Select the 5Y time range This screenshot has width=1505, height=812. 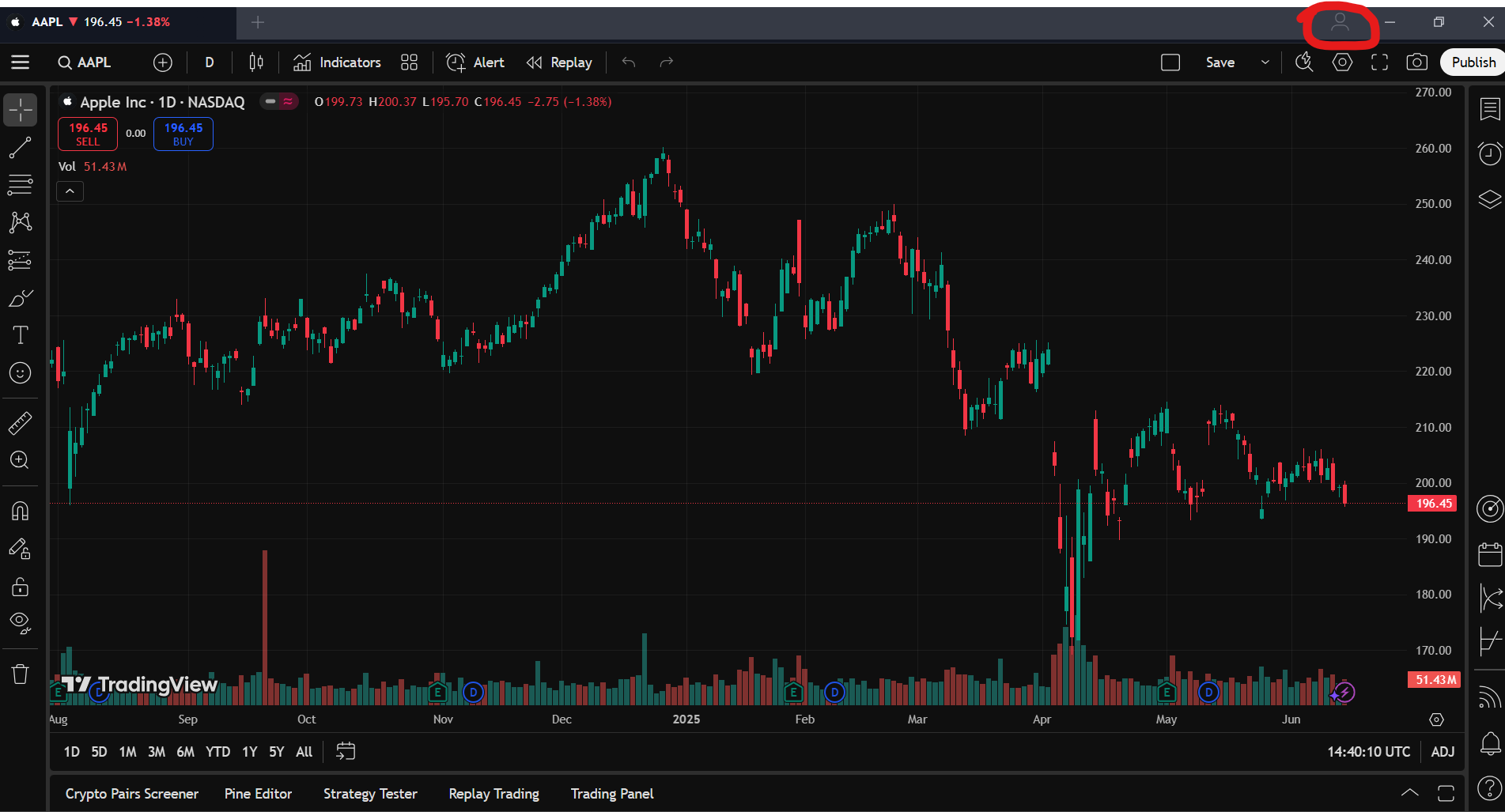tap(276, 752)
